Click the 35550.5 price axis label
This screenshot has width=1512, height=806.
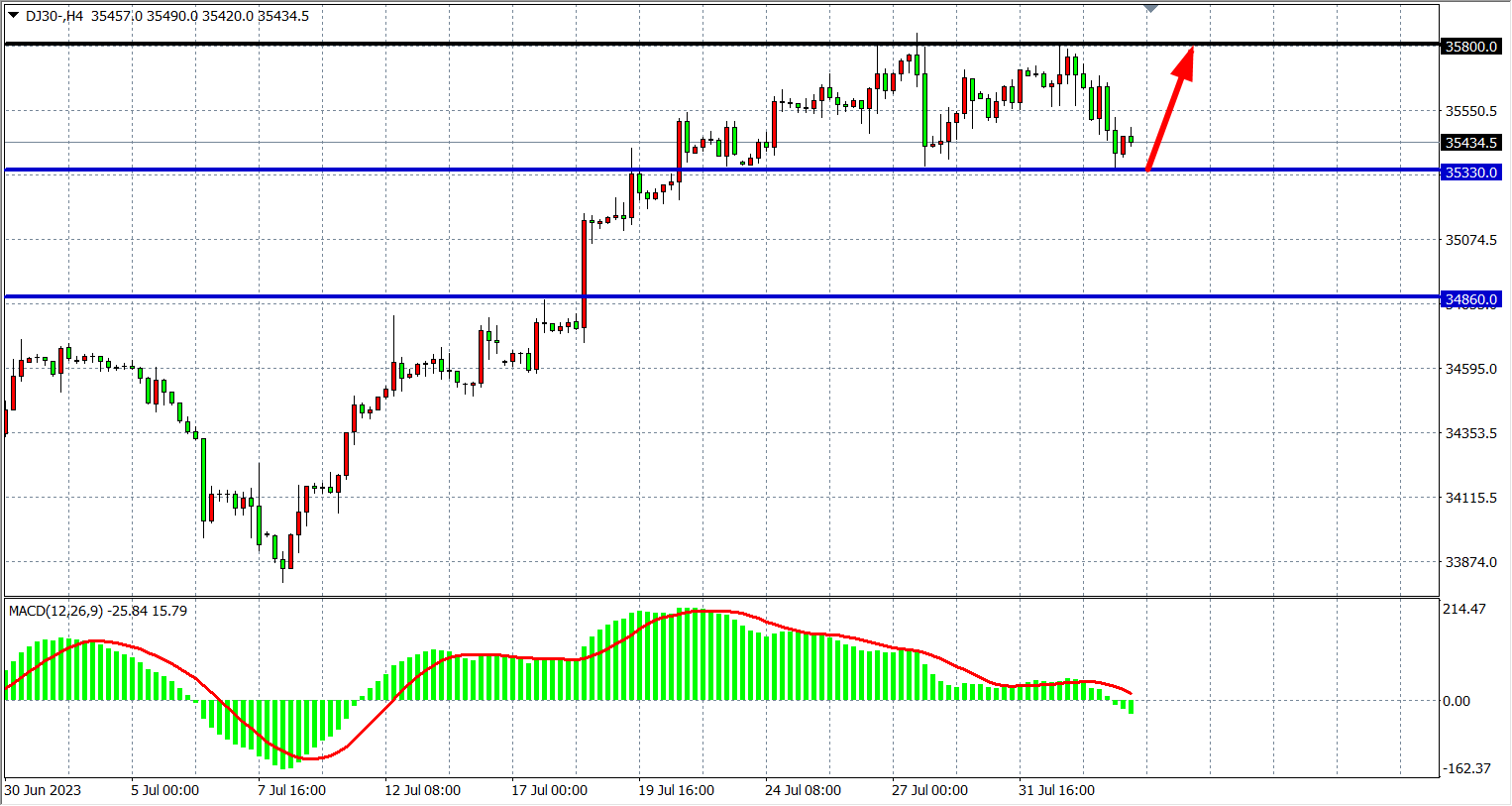pos(1471,111)
